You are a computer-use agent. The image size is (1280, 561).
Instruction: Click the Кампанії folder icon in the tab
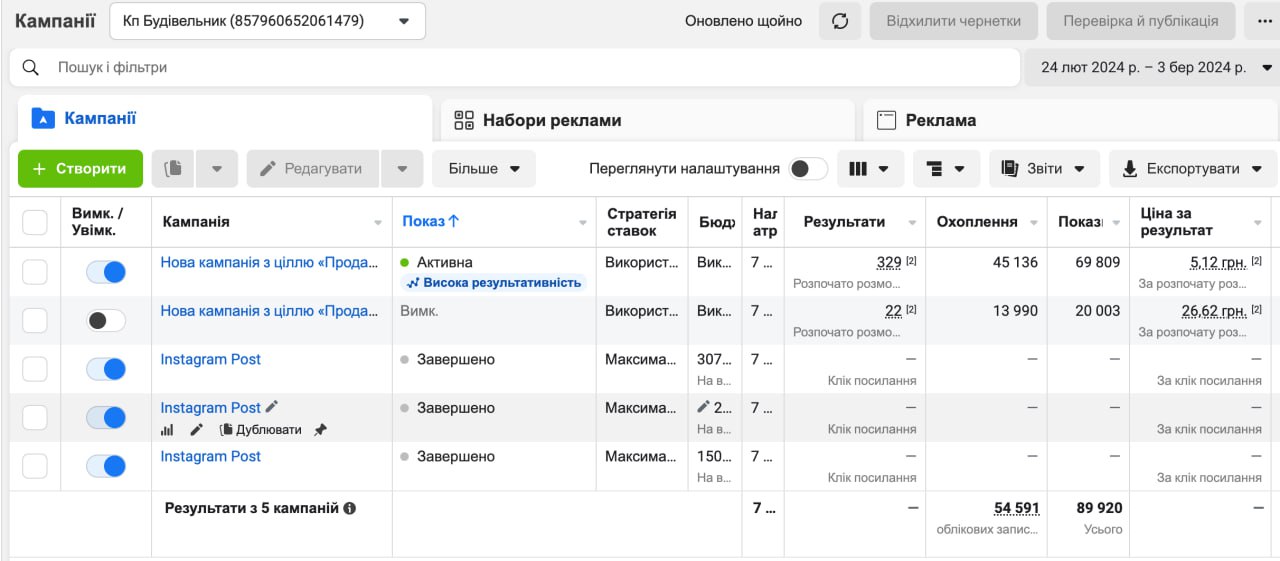tap(42, 118)
